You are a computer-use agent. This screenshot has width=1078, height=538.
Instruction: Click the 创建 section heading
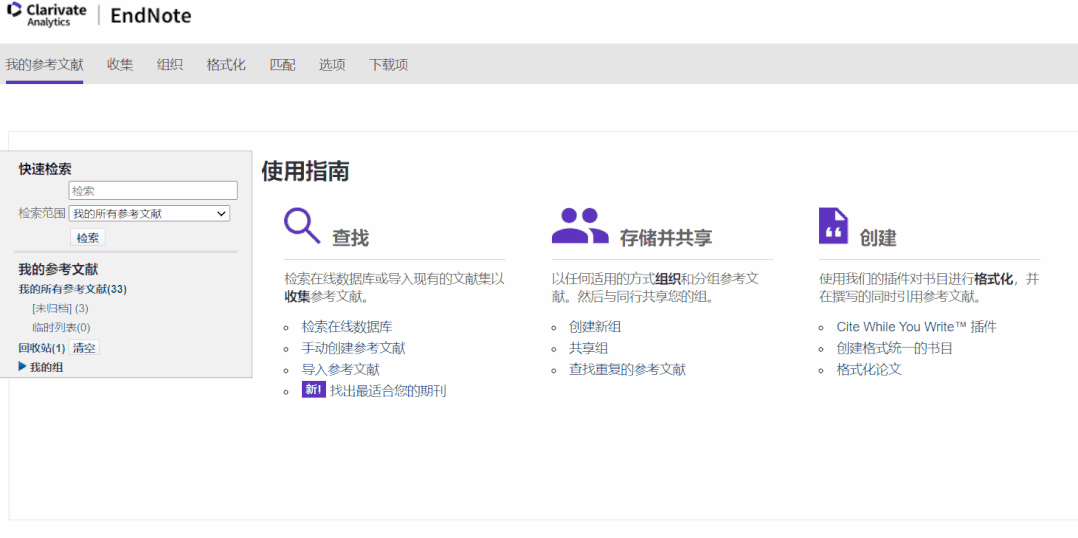(x=878, y=238)
